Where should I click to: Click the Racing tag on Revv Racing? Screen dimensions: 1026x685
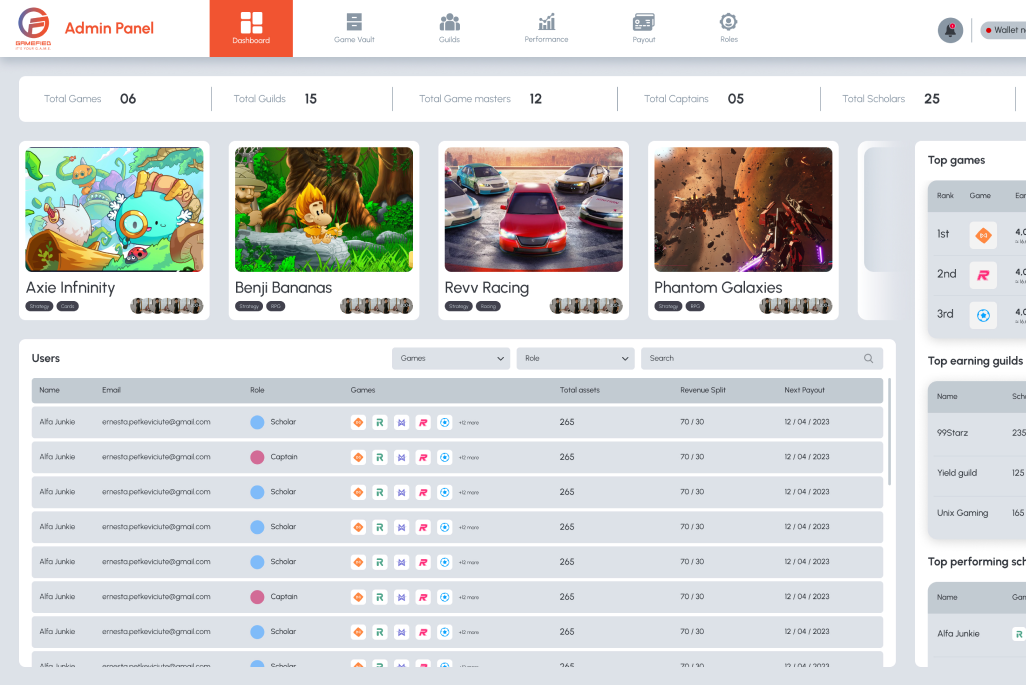(x=488, y=306)
